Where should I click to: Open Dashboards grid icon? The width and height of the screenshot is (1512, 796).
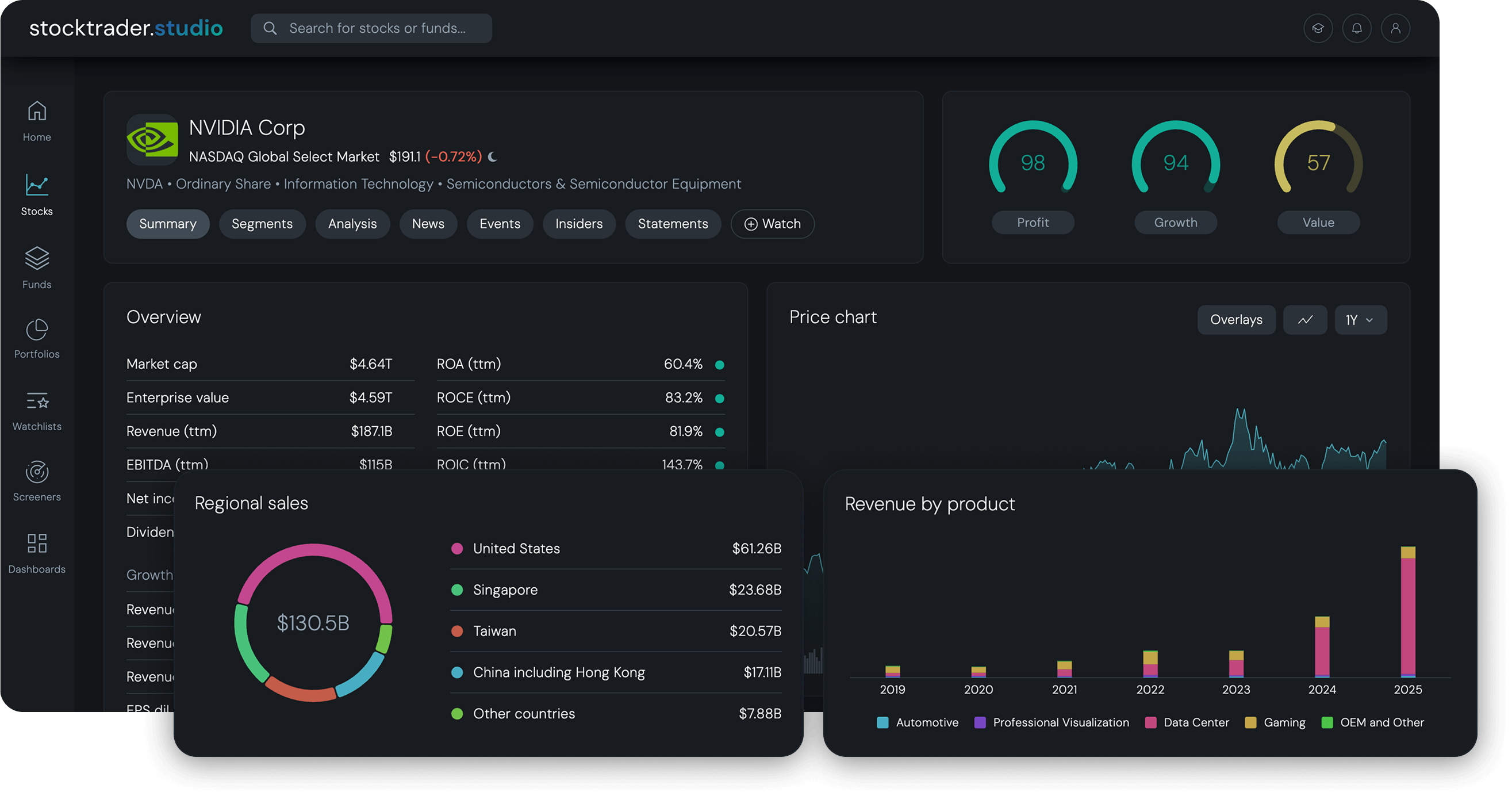point(37,544)
